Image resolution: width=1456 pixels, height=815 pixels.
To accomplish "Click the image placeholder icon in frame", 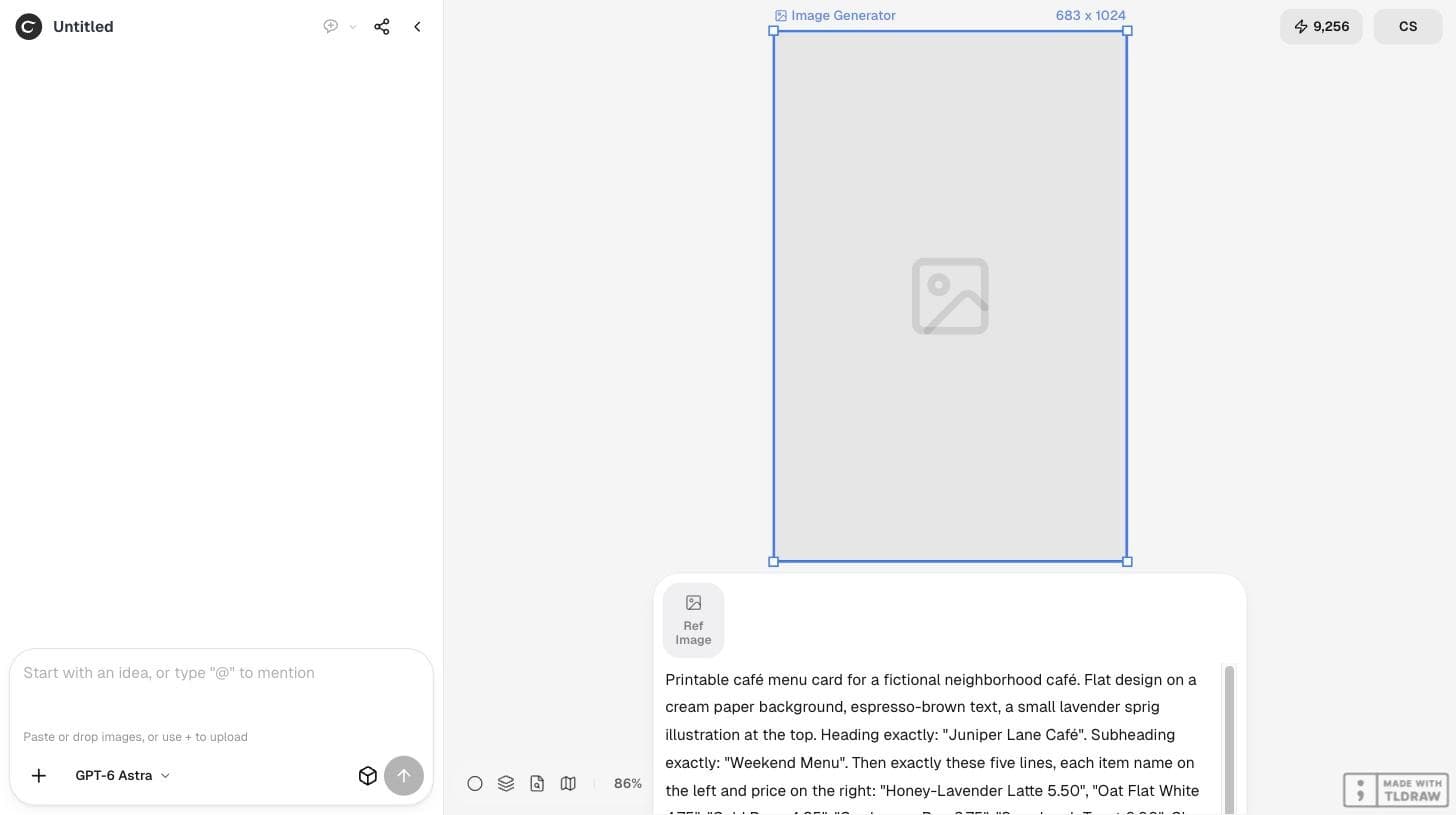I will pyautogui.click(x=950, y=296).
